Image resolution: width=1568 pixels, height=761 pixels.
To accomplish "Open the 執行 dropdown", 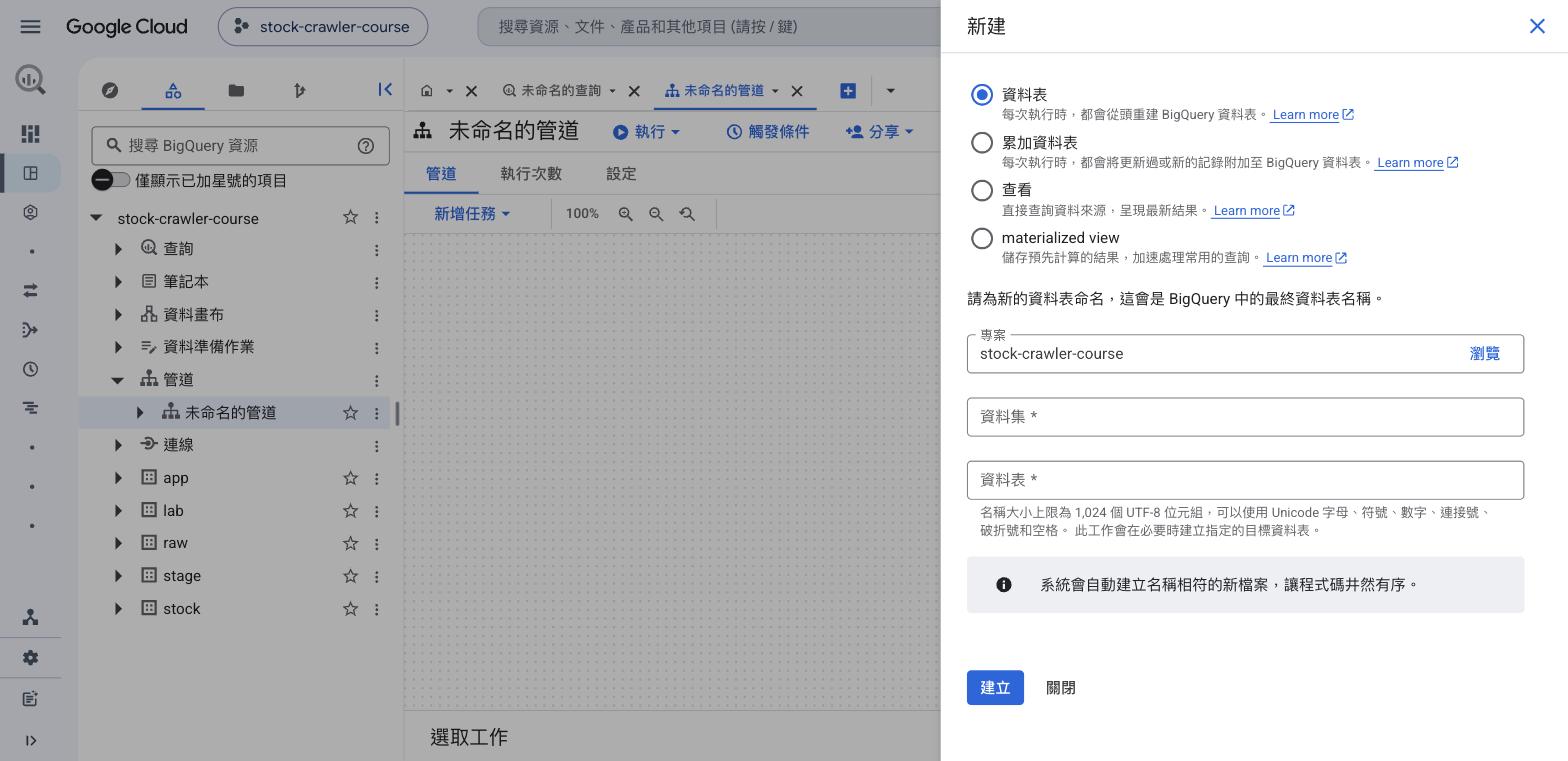I will click(x=646, y=132).
